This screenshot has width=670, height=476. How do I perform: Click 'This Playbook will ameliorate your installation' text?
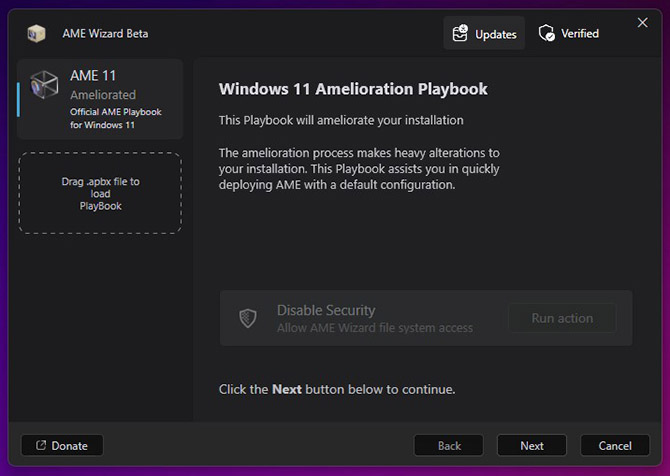pos(341,120)
